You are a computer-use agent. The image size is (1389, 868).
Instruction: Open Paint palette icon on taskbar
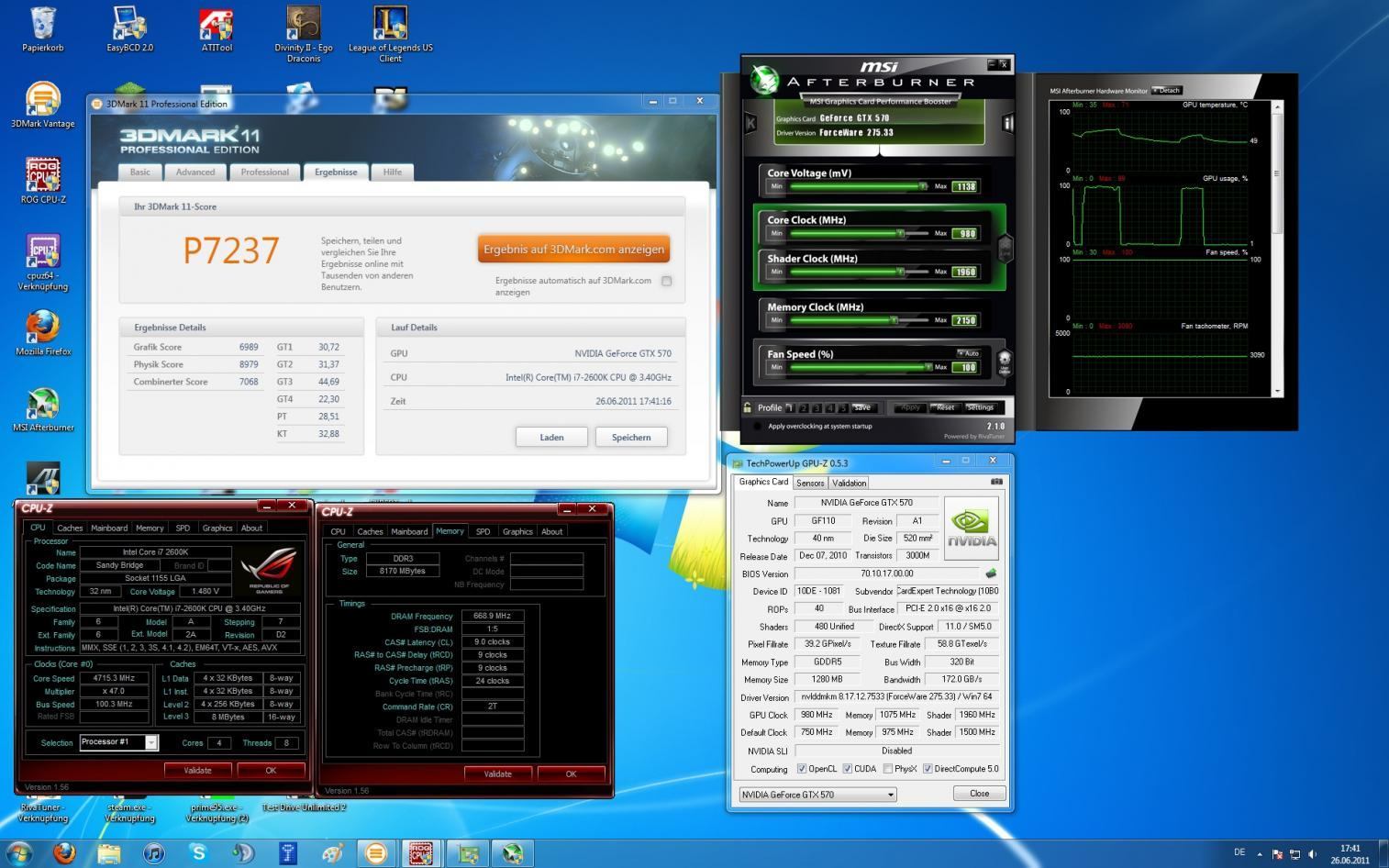pos(332,852)
